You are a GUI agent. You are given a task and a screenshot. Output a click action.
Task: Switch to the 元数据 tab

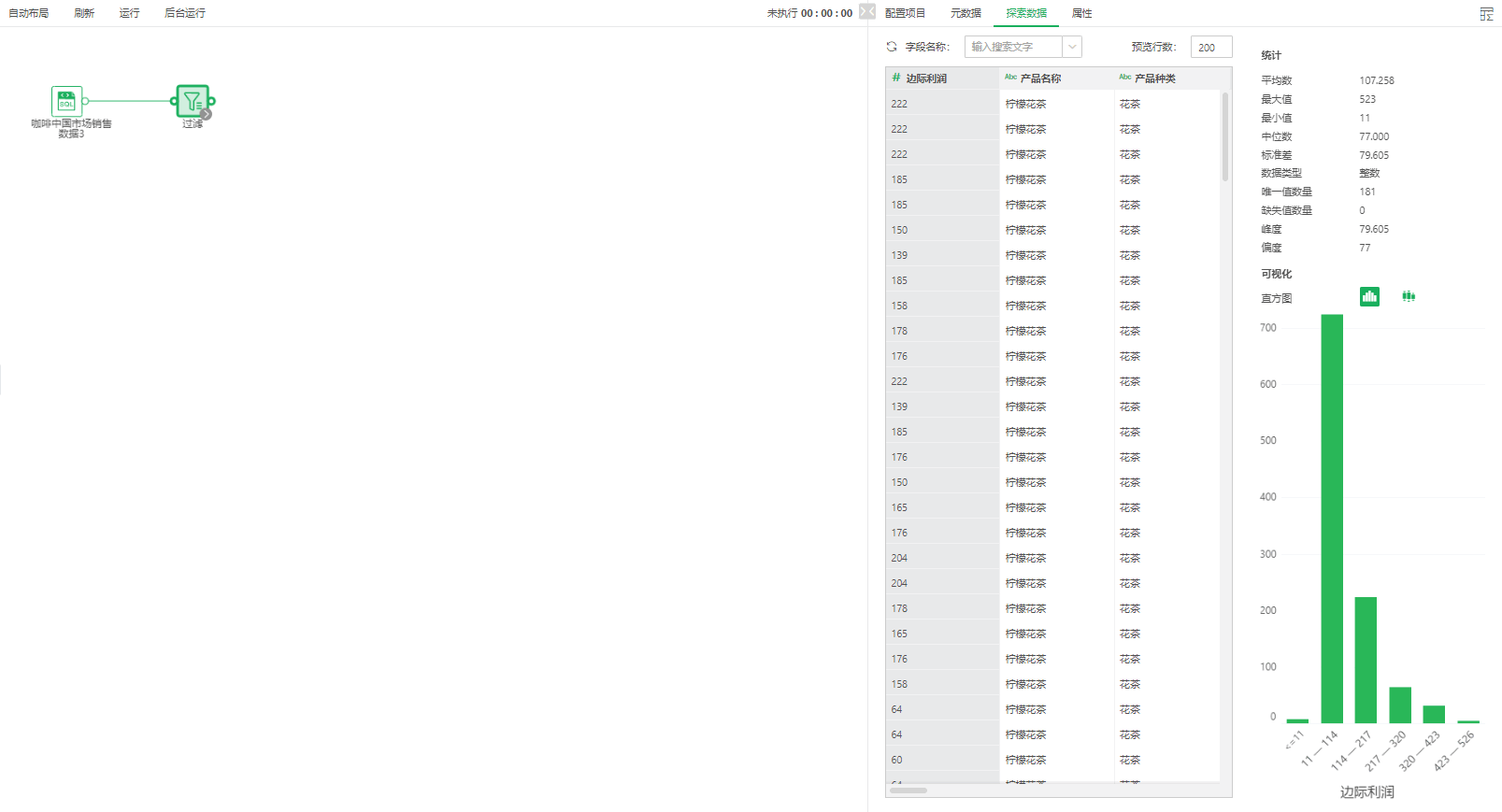(x=966, y=13)
